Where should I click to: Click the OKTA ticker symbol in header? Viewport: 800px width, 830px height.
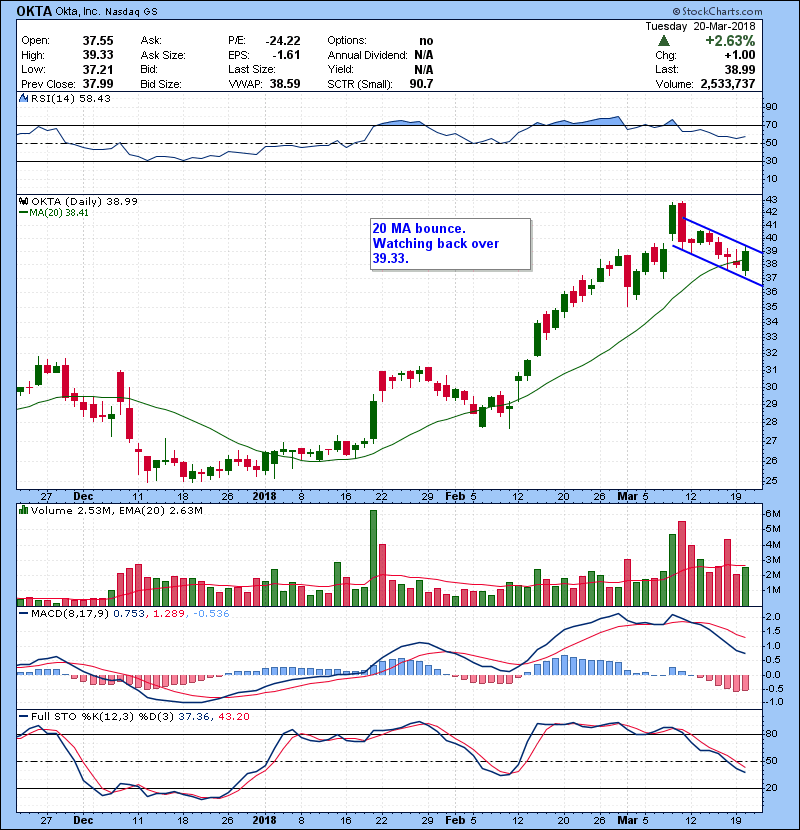click(33, 10)
